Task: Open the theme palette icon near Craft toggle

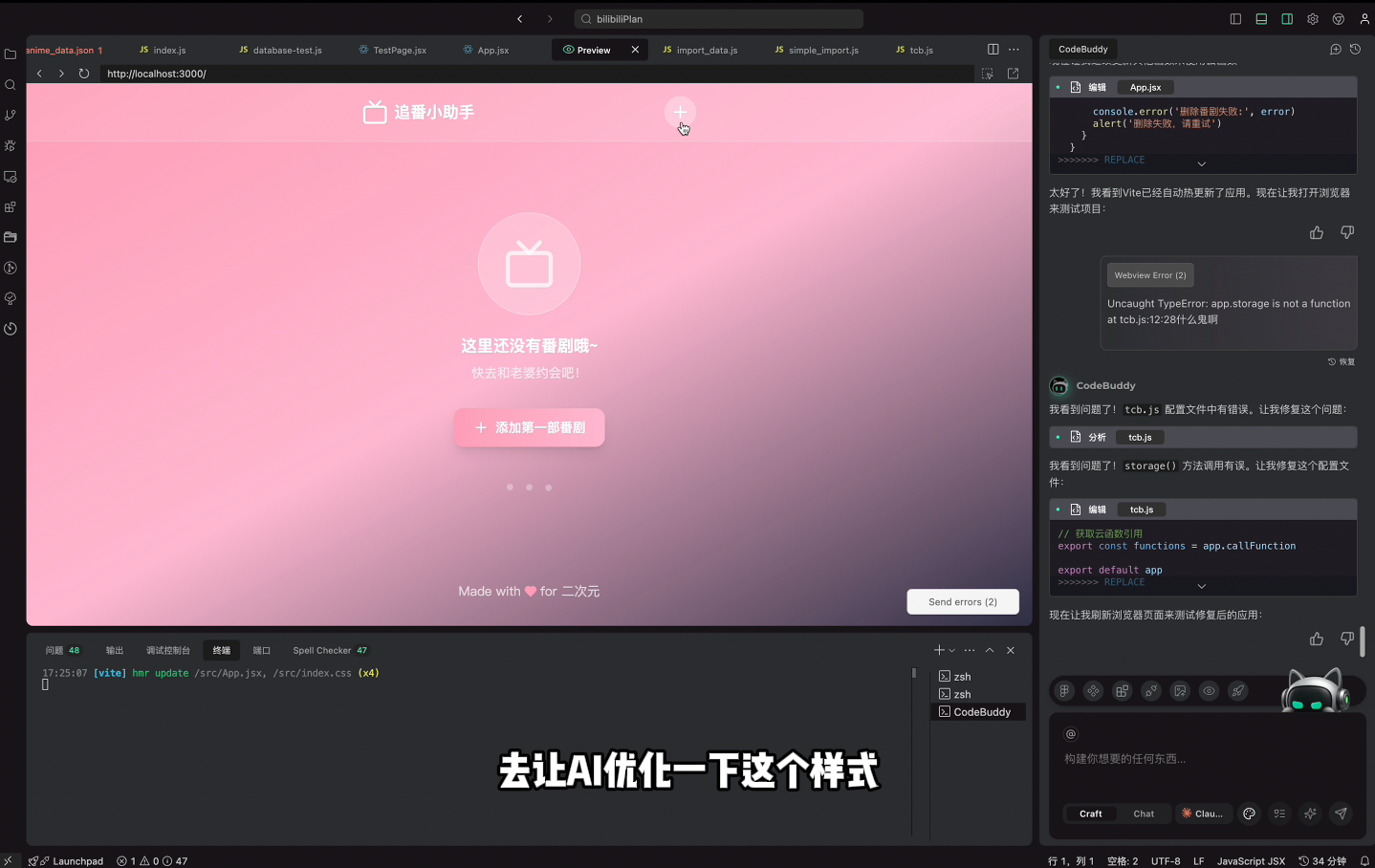Action: [x=1249, y=814]
